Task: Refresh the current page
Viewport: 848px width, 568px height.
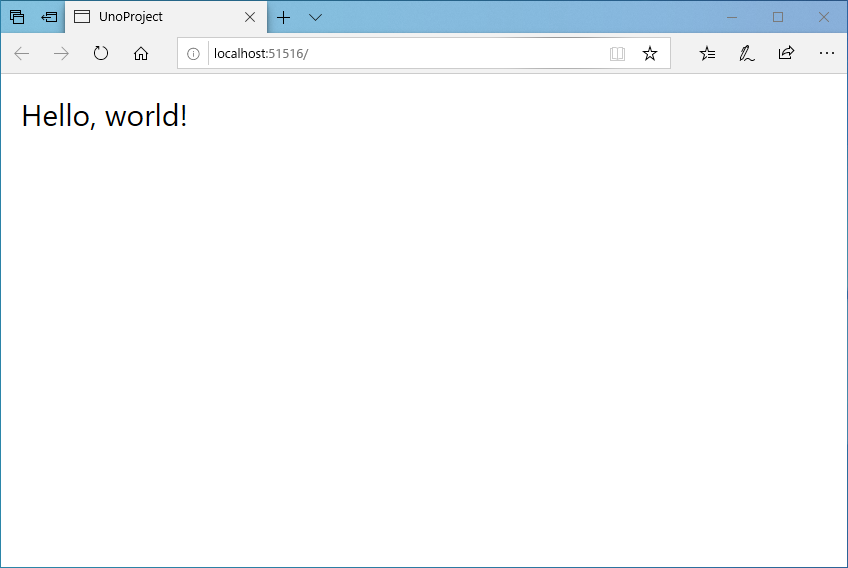Action: click(101, 54)
